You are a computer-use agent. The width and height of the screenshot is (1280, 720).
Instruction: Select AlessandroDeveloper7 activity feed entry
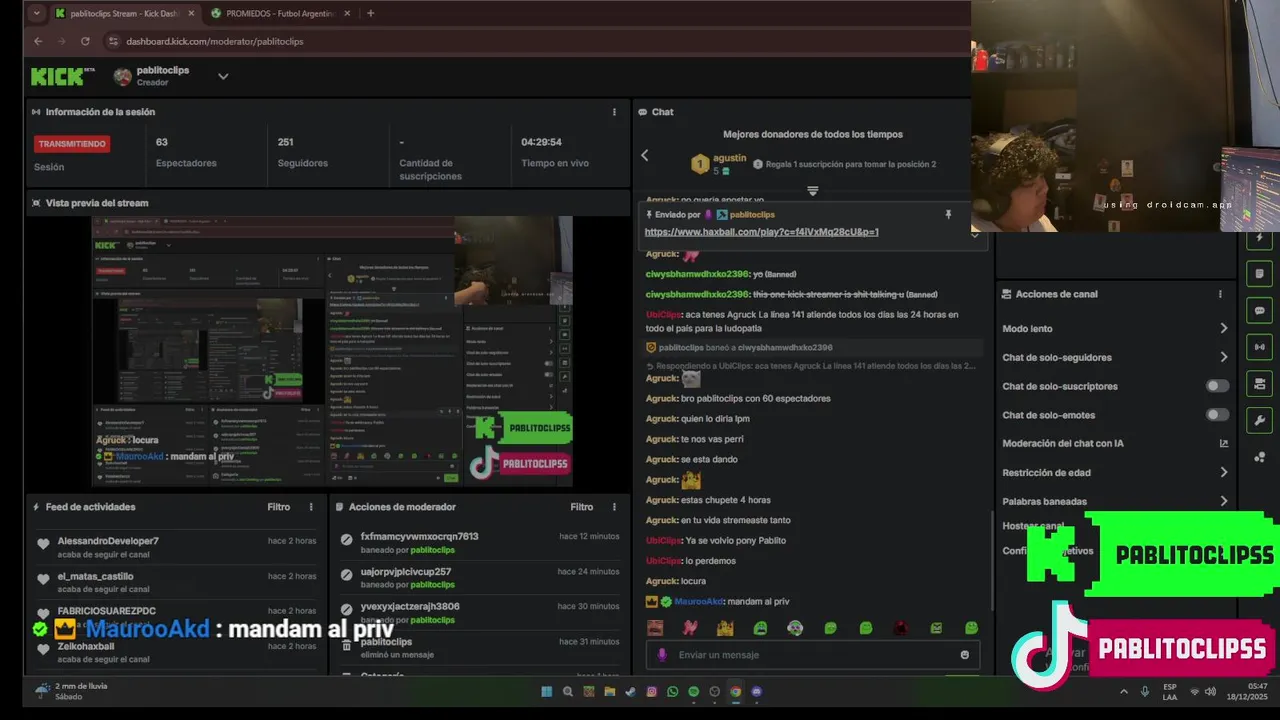coord(175,547)
